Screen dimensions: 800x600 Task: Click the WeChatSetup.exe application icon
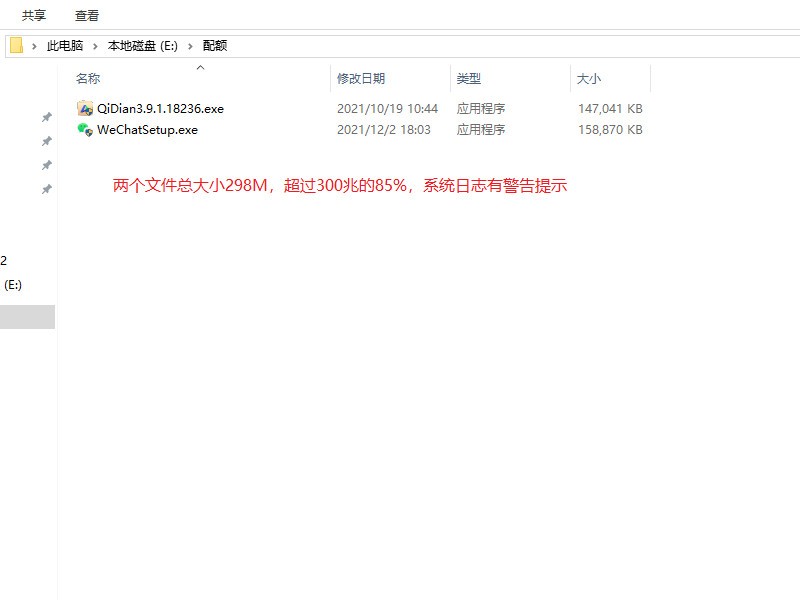pos(85,130)
